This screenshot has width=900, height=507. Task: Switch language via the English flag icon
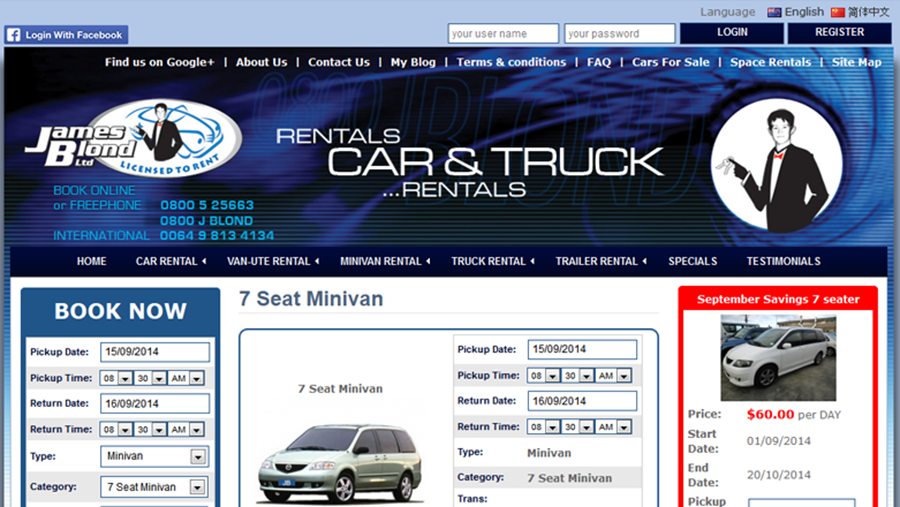pyautogui.click(x=774, y=12)
